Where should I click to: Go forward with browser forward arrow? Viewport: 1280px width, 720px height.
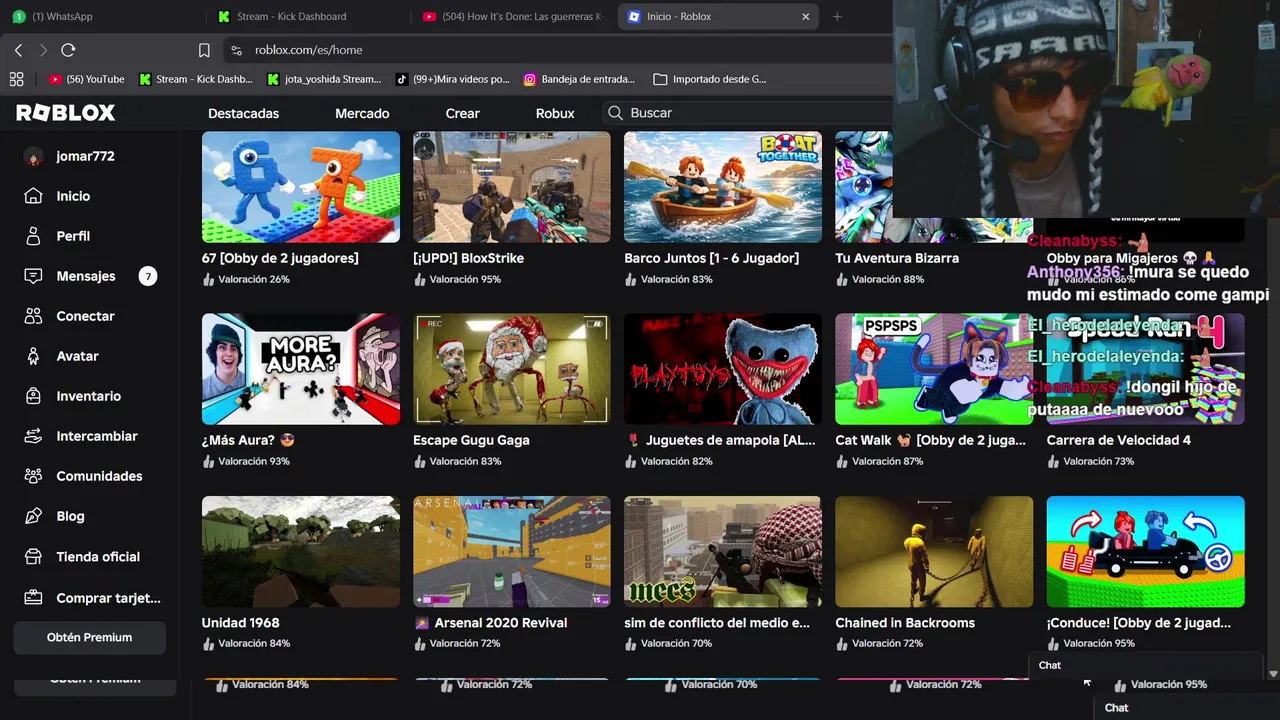pos(43,50)
